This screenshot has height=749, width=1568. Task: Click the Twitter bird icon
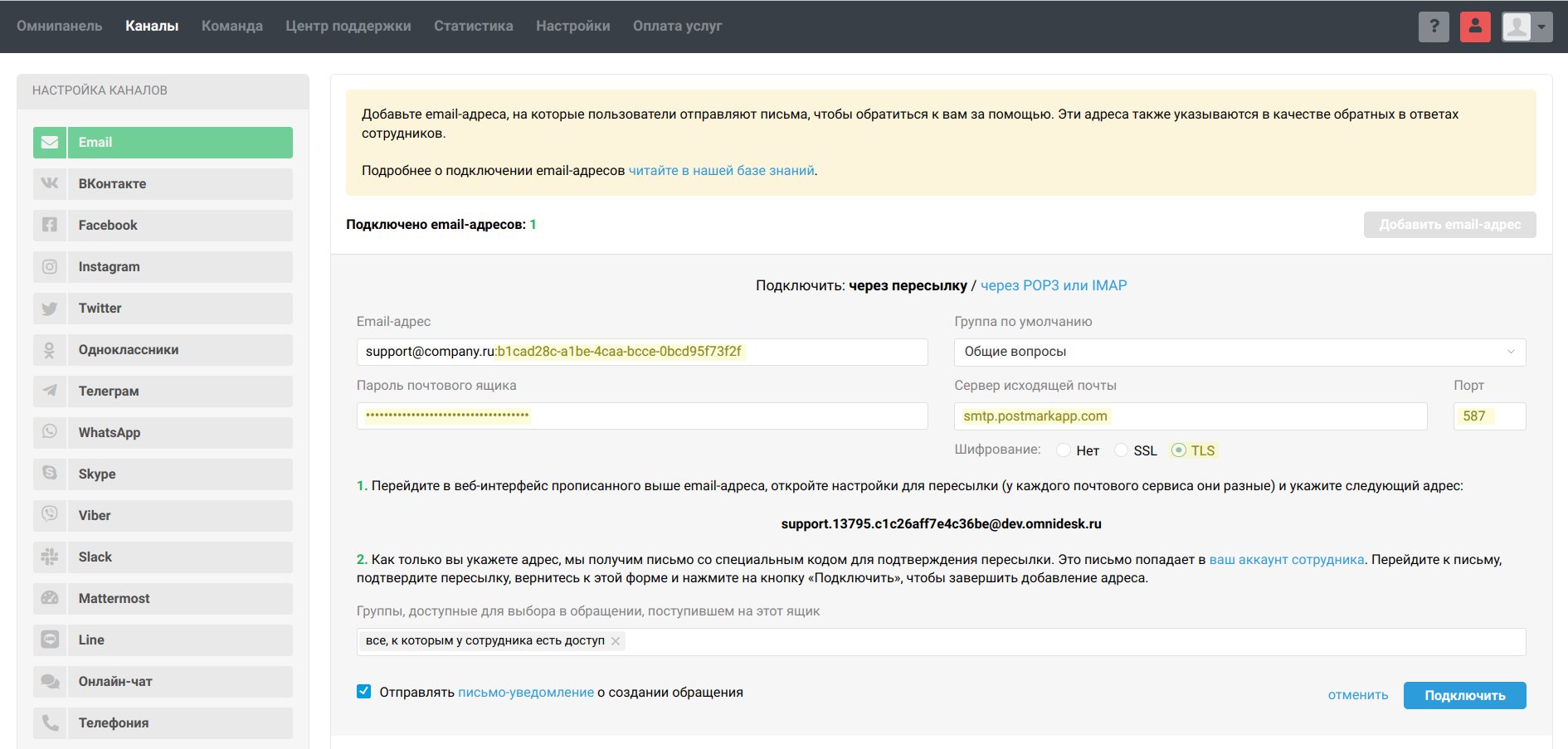tap(50, 308)
